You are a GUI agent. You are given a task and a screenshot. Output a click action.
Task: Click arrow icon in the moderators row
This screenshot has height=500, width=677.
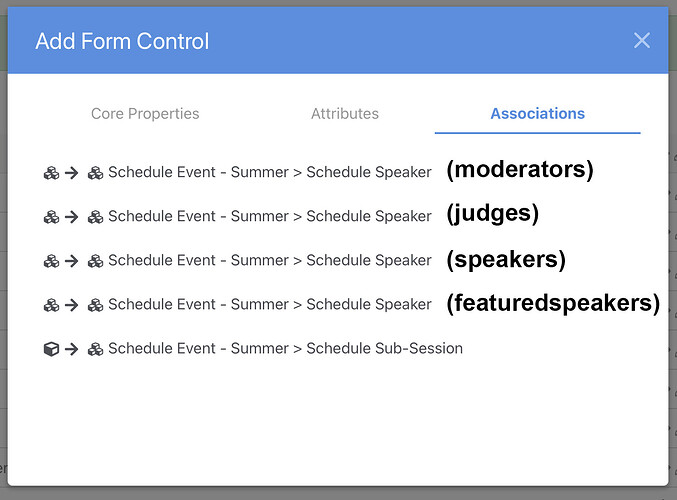tap(72, 173)
